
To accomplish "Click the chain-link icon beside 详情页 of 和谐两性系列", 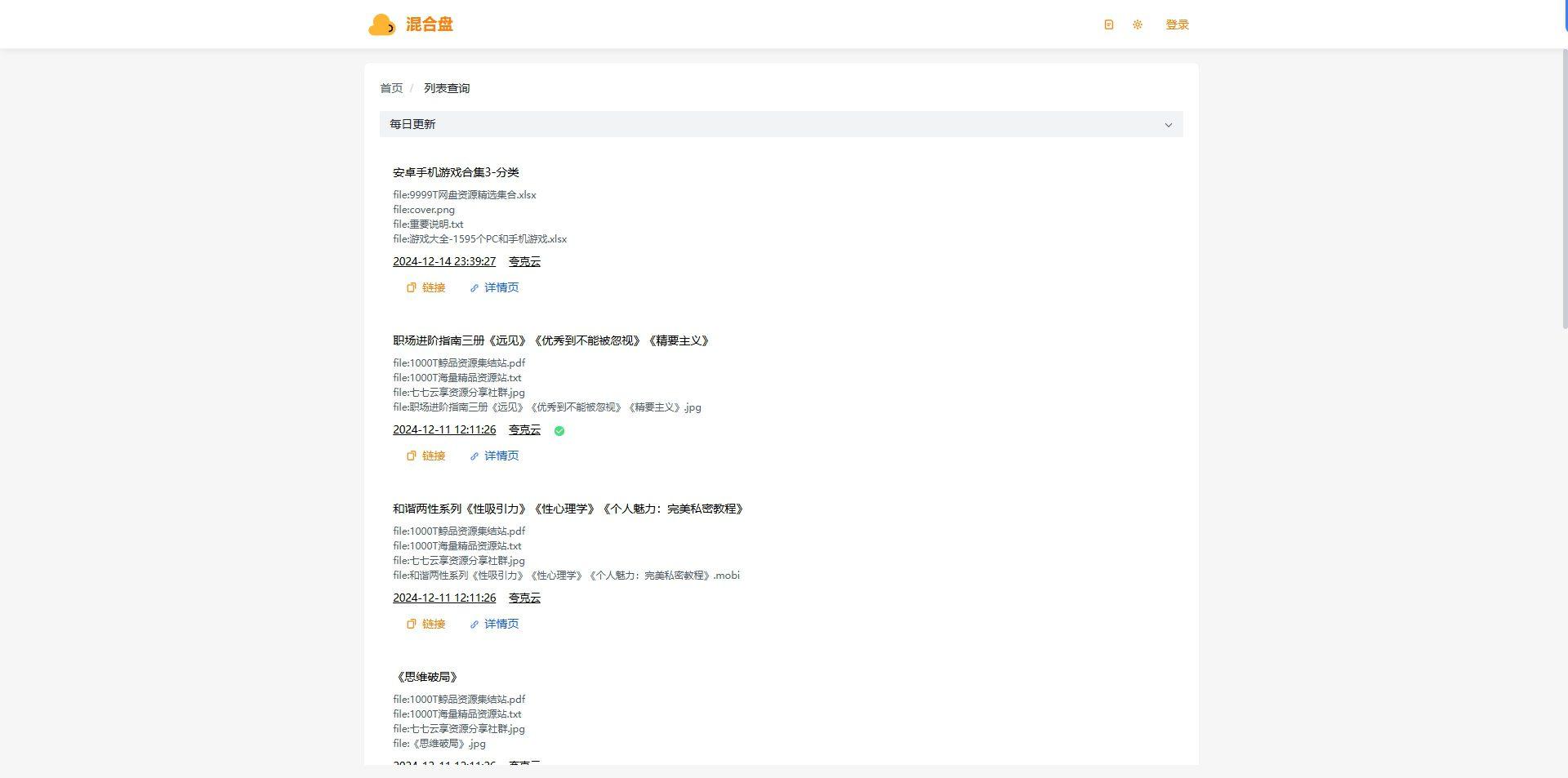I will 474,624.
